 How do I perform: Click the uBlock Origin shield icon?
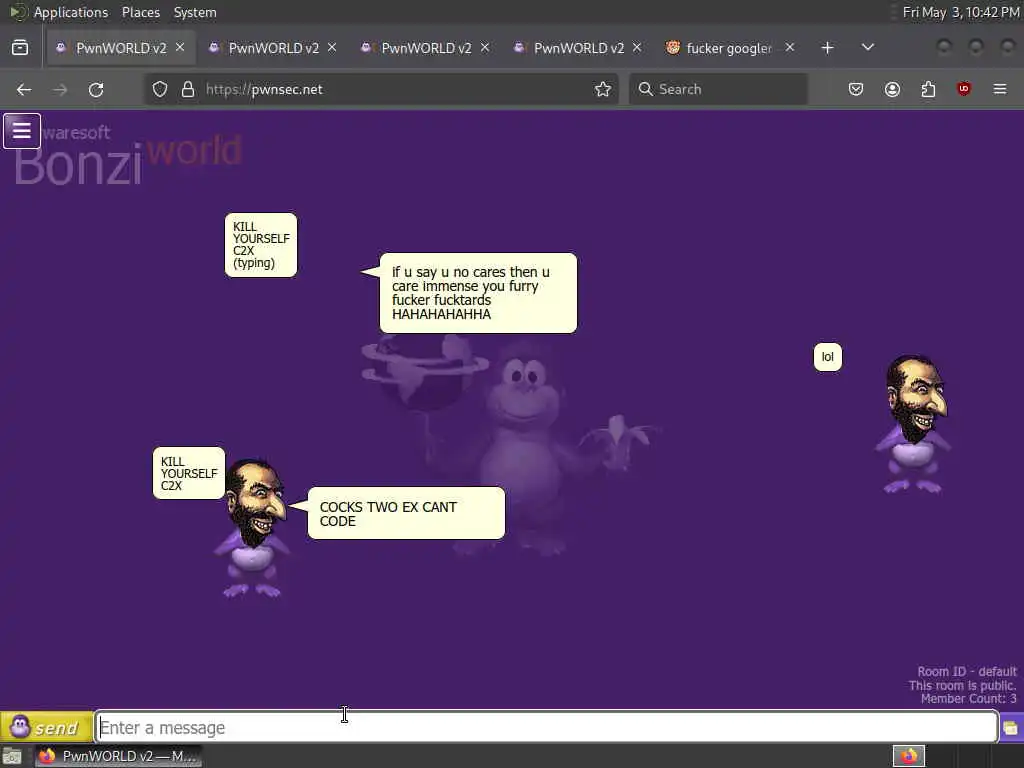964,89
